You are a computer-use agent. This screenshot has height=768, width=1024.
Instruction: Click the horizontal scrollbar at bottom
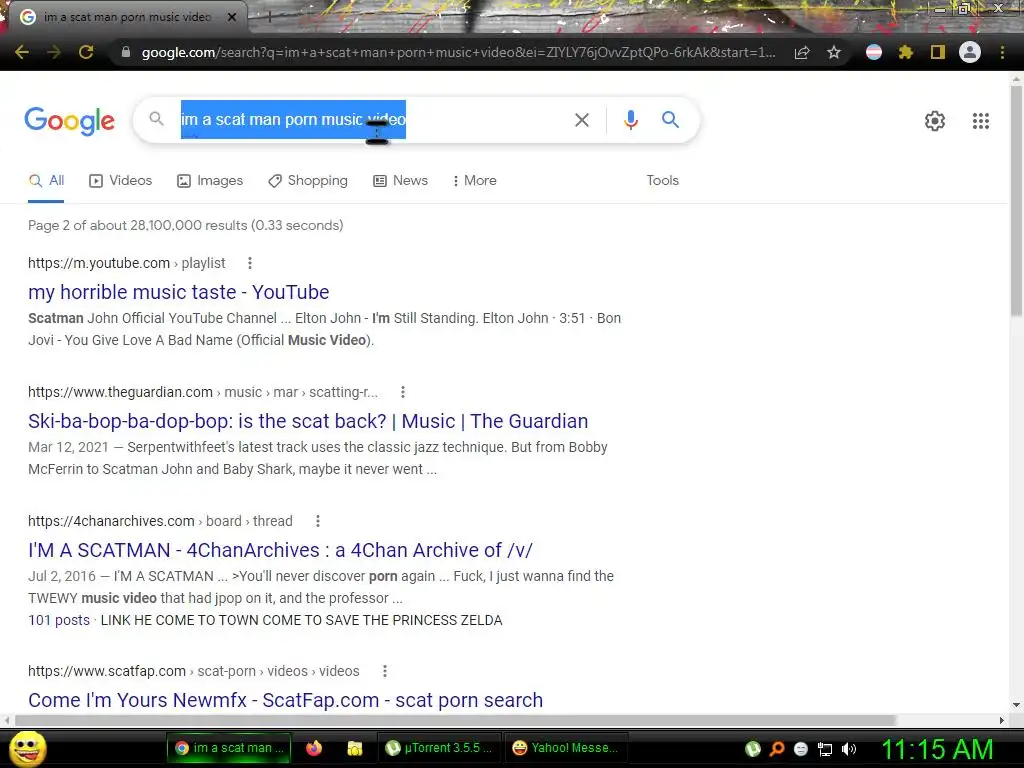coord(455,720)
